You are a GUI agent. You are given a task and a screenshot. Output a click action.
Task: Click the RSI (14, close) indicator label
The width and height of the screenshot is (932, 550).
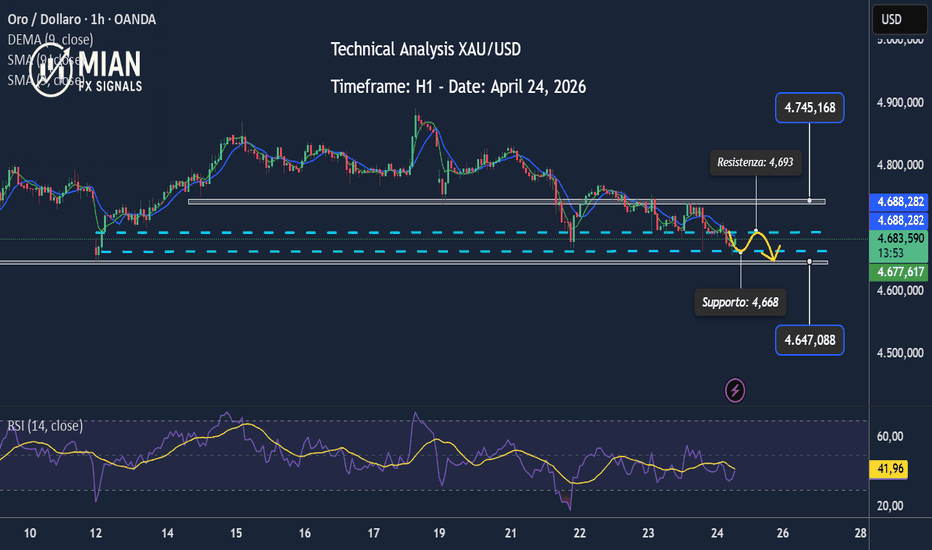click(45, 426)
